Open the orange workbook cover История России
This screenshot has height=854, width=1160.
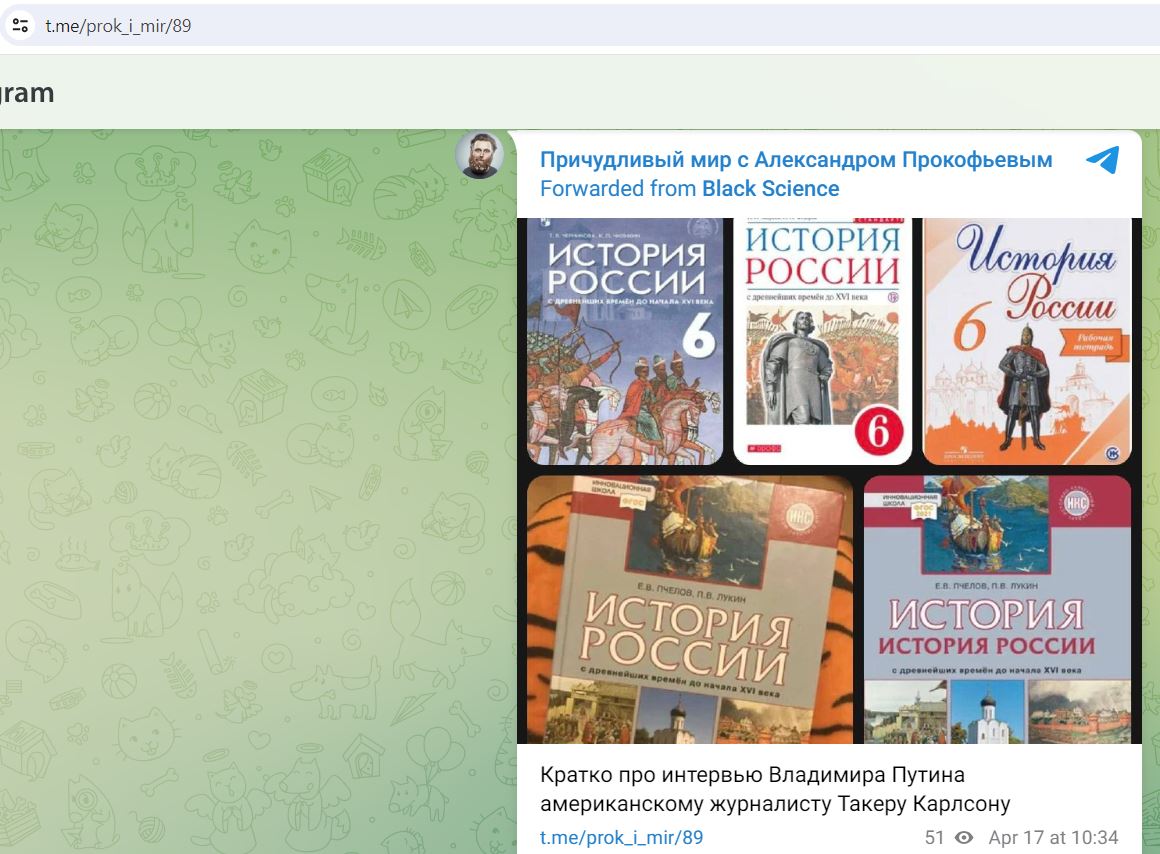point(1027,341)
